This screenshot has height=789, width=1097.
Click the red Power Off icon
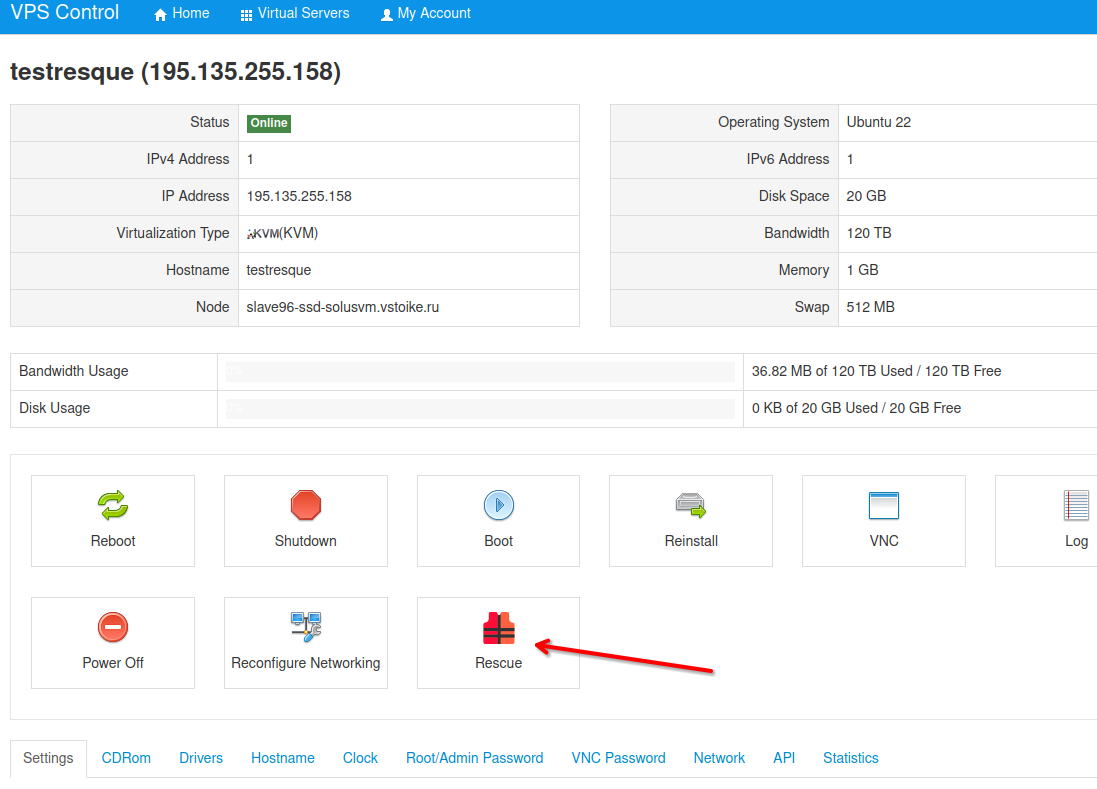tap(113, 628)
